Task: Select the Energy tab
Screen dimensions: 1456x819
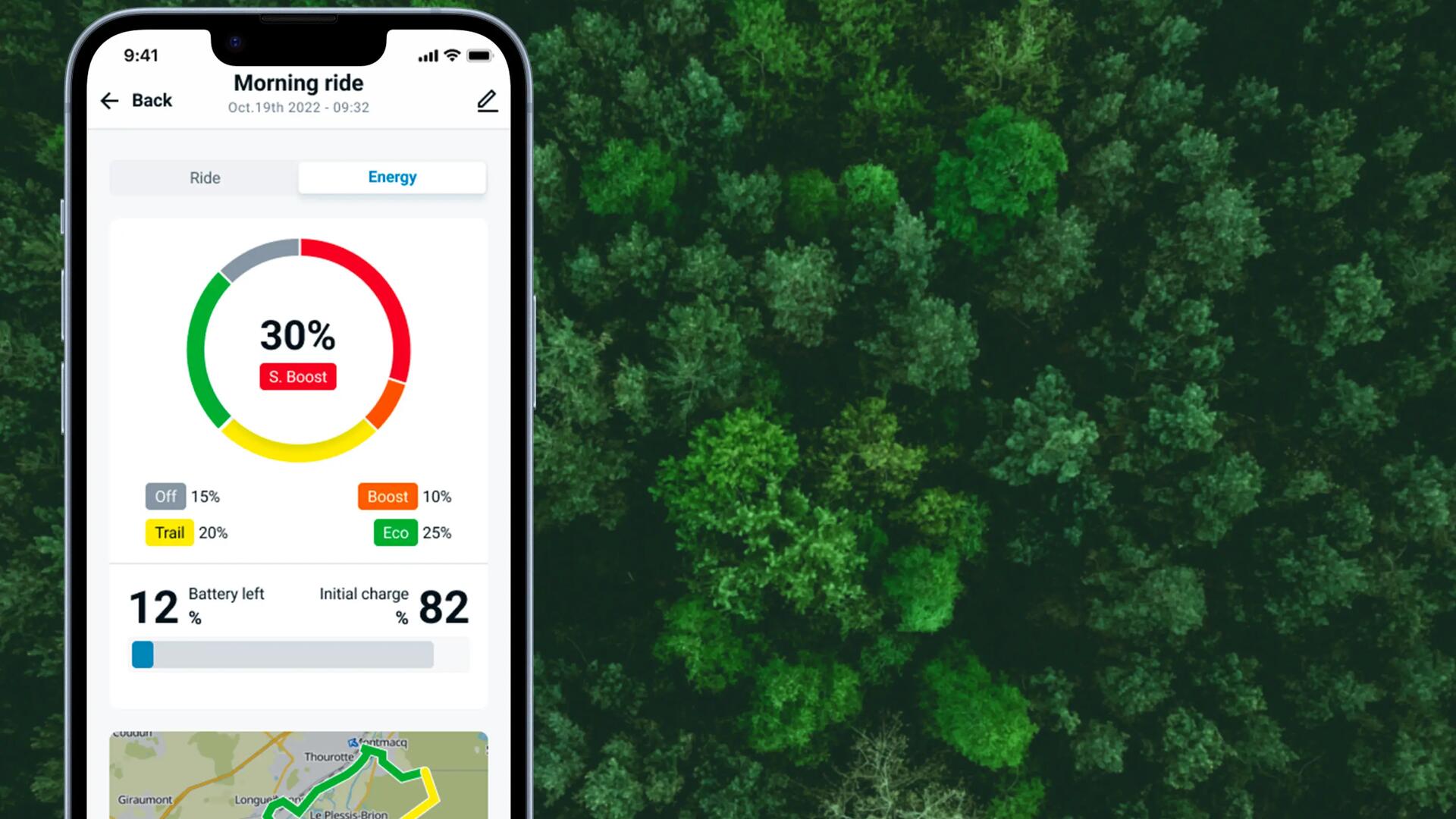Action: coord(392,177)
